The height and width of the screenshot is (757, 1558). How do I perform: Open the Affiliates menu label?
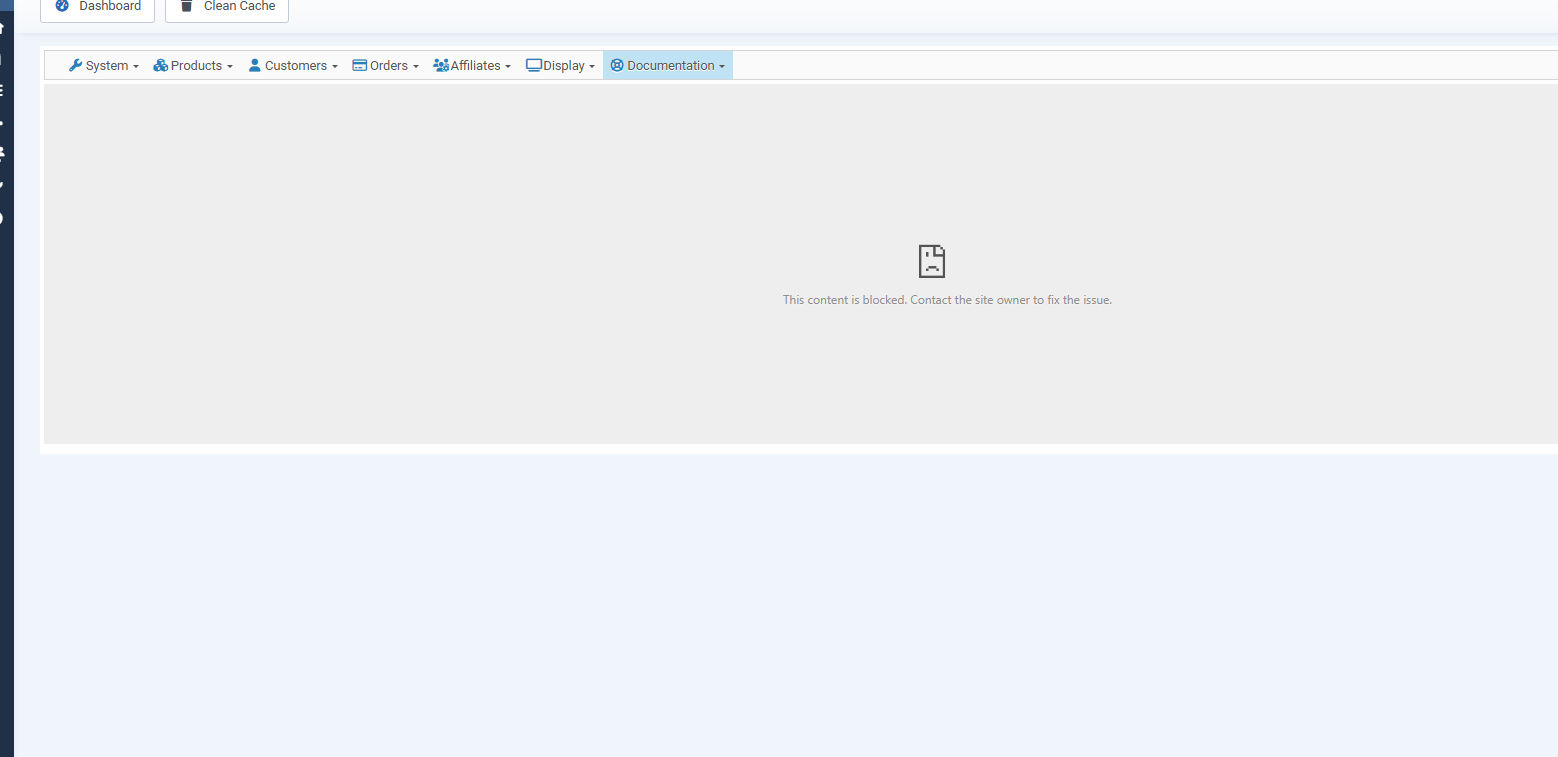[475, 65]
